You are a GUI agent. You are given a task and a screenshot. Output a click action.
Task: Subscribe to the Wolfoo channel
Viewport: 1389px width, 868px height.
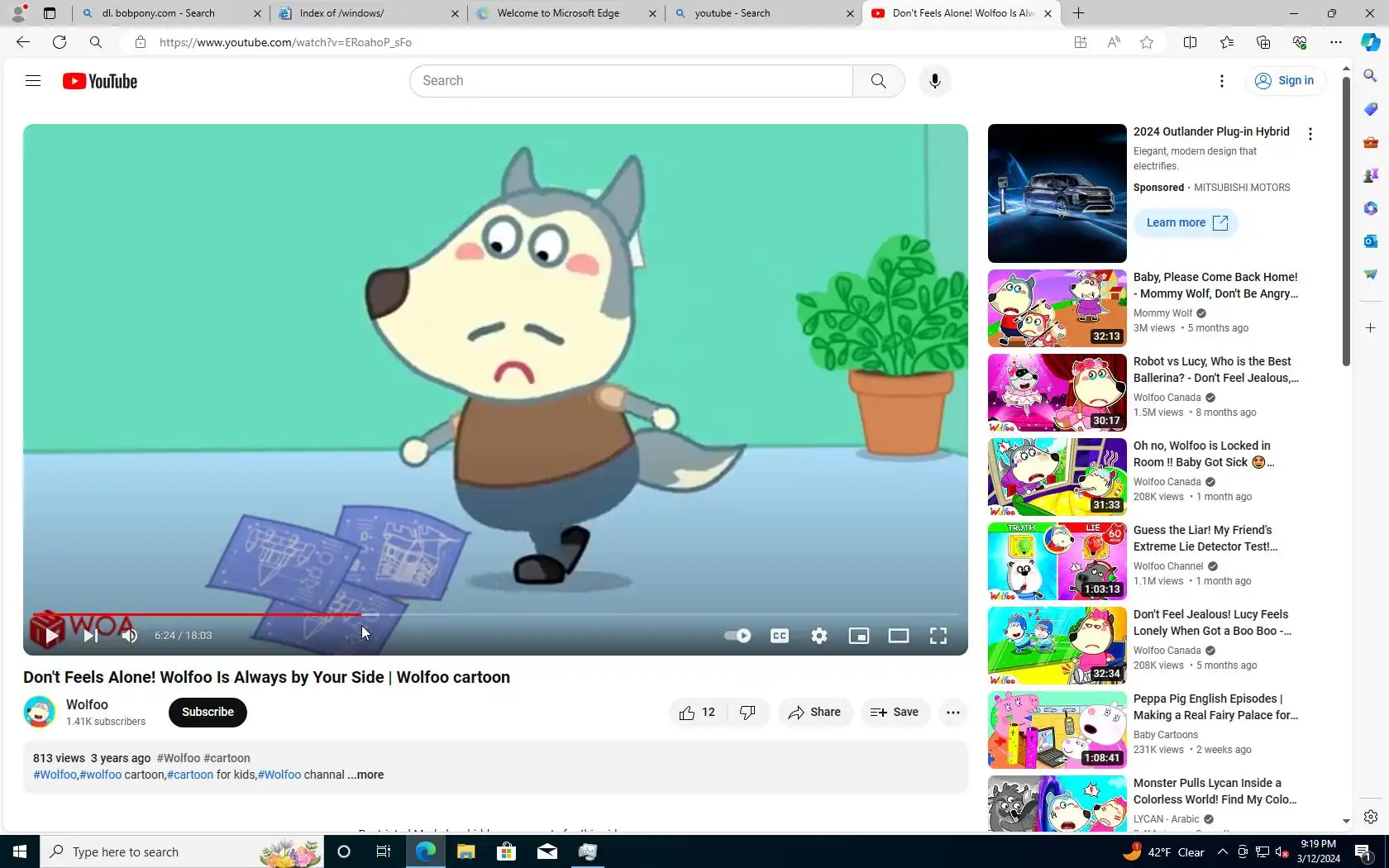[208, 713]
